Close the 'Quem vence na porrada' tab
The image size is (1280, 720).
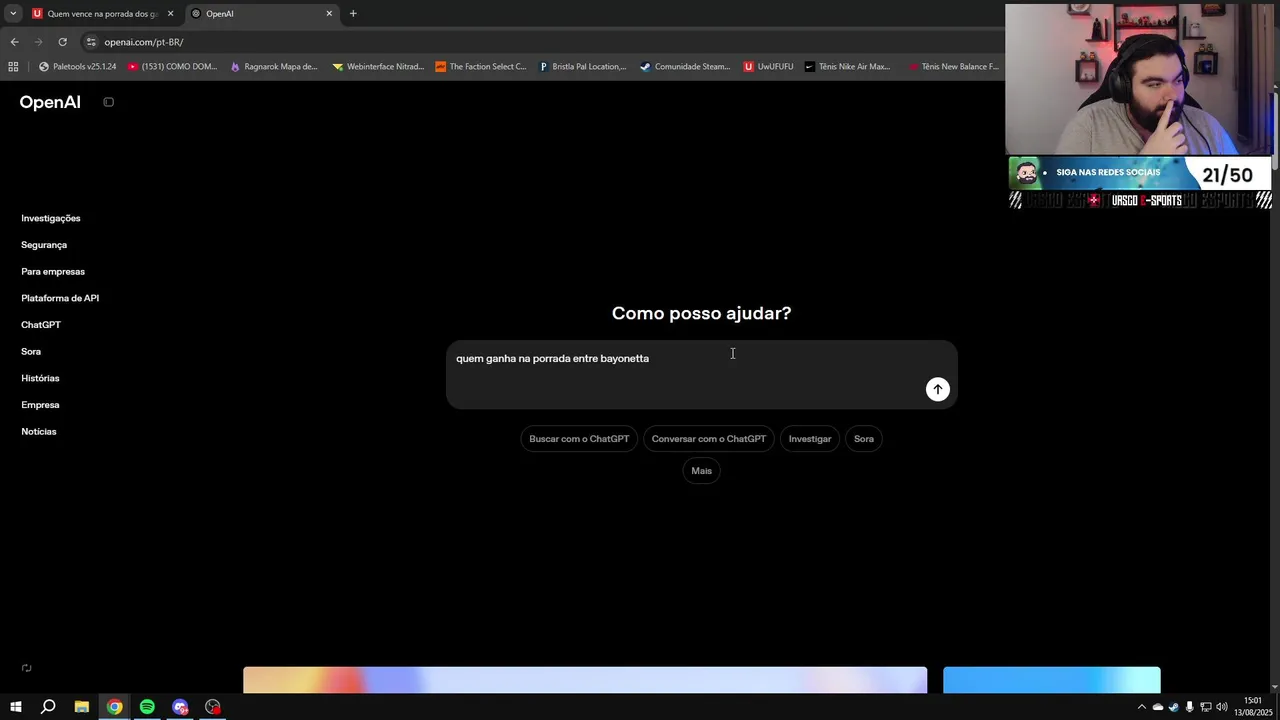(x=170, y=14)
